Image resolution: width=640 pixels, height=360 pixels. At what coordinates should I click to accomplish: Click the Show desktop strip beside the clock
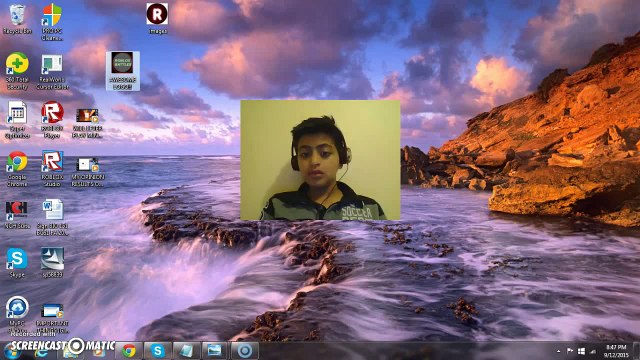(637, 351)
